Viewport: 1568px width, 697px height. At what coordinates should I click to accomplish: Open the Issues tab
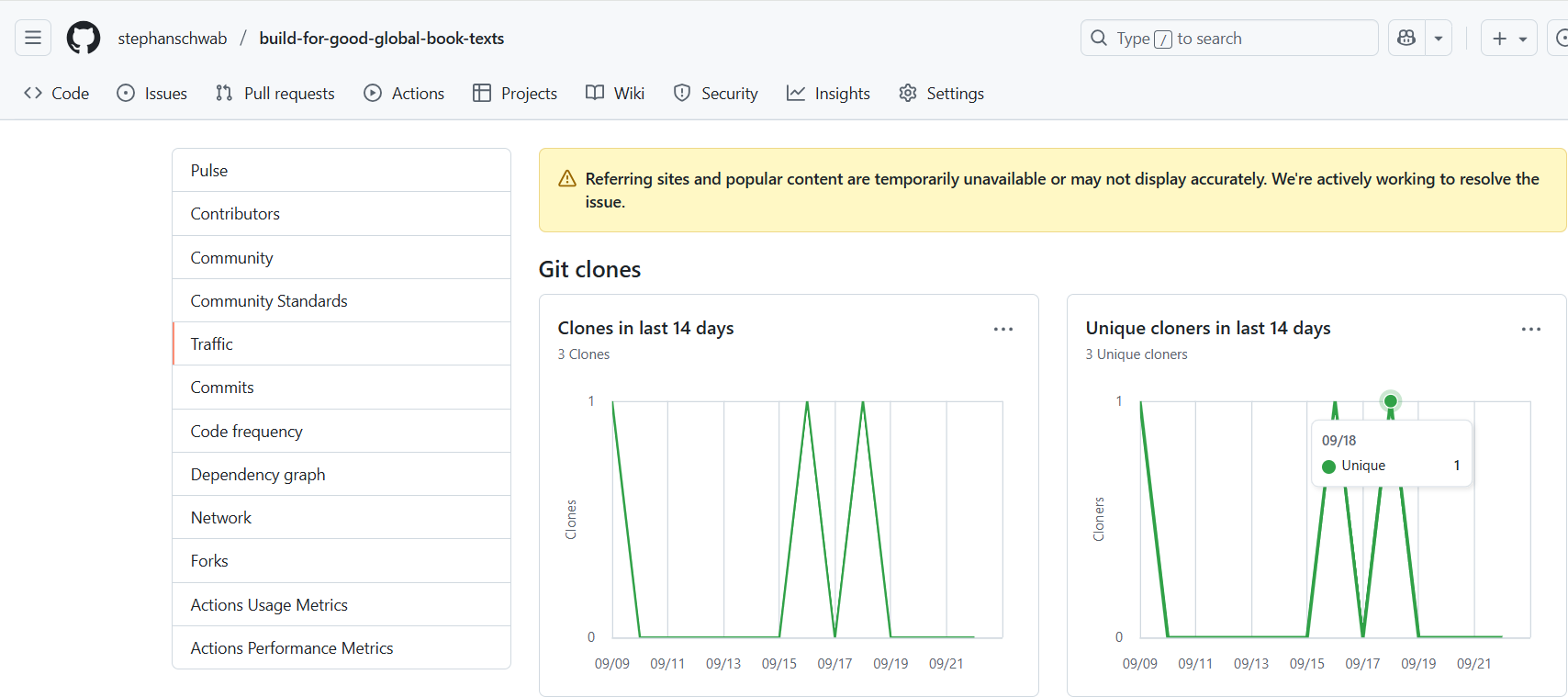click(152, 93)
